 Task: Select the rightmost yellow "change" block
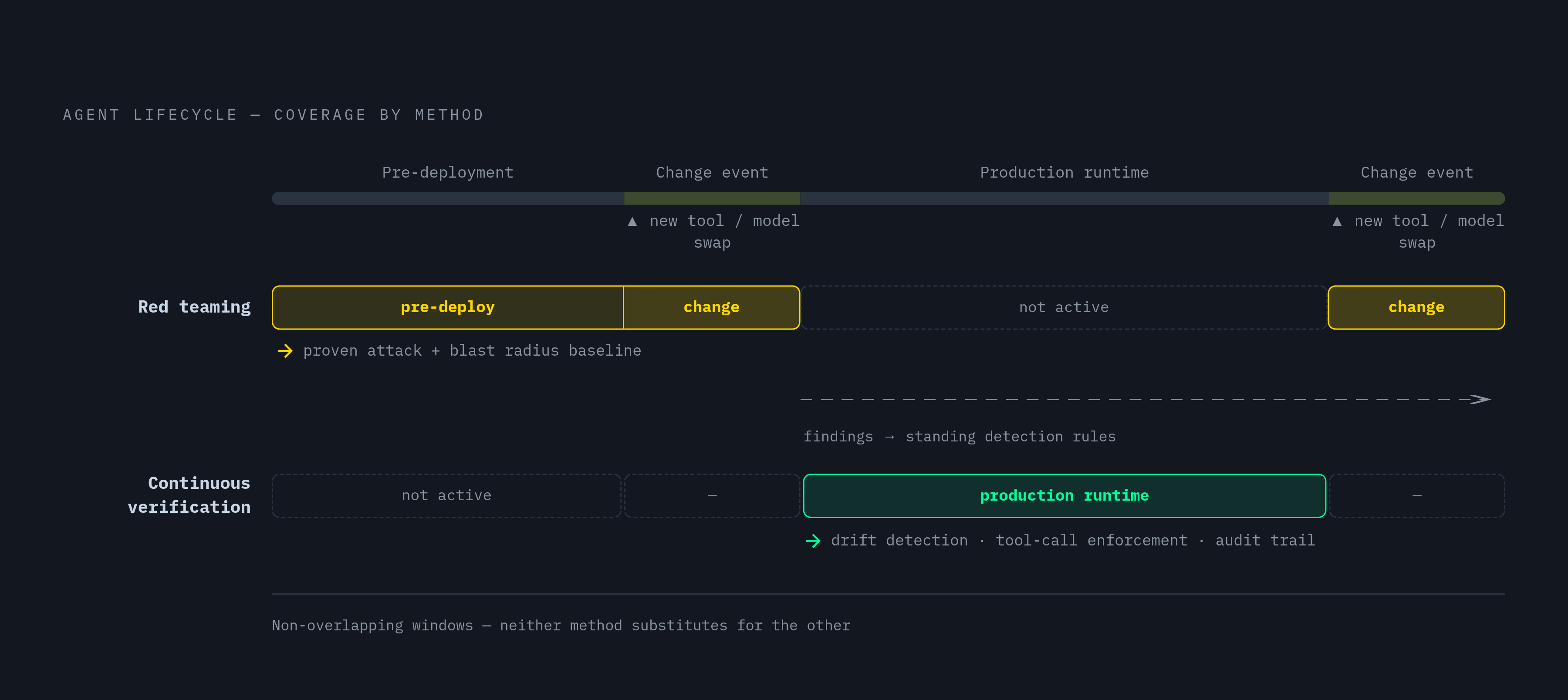1416,307
